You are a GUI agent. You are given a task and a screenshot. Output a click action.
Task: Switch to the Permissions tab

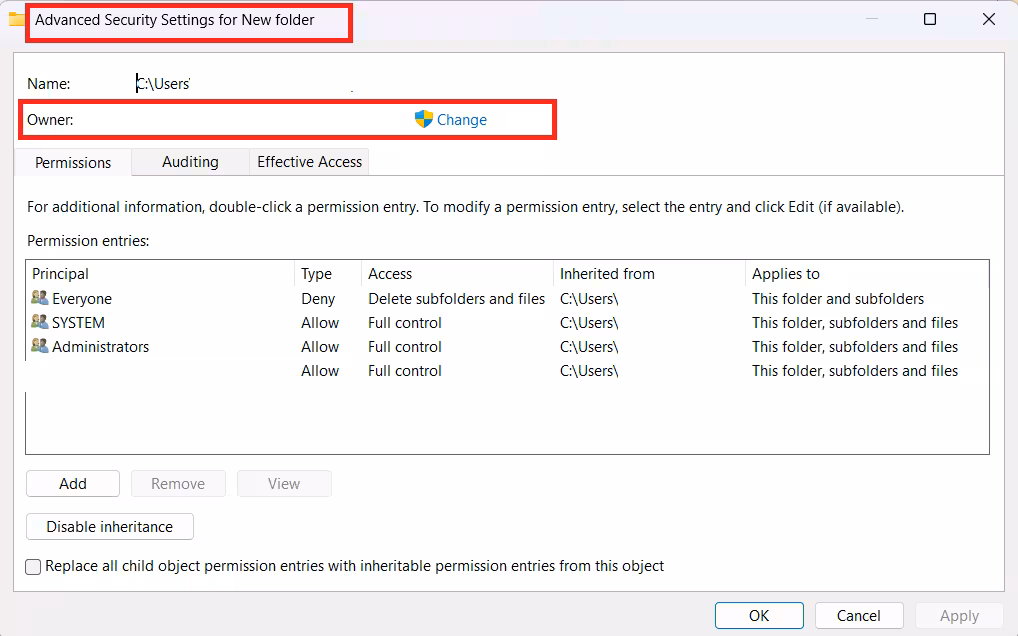coord(73,162)
